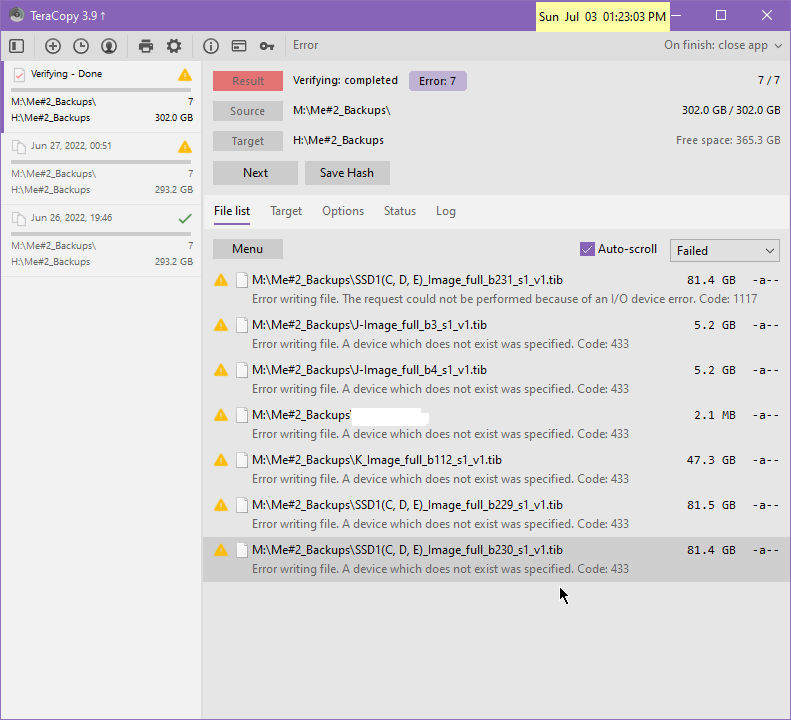Open the history clock icon

point(81,46)
